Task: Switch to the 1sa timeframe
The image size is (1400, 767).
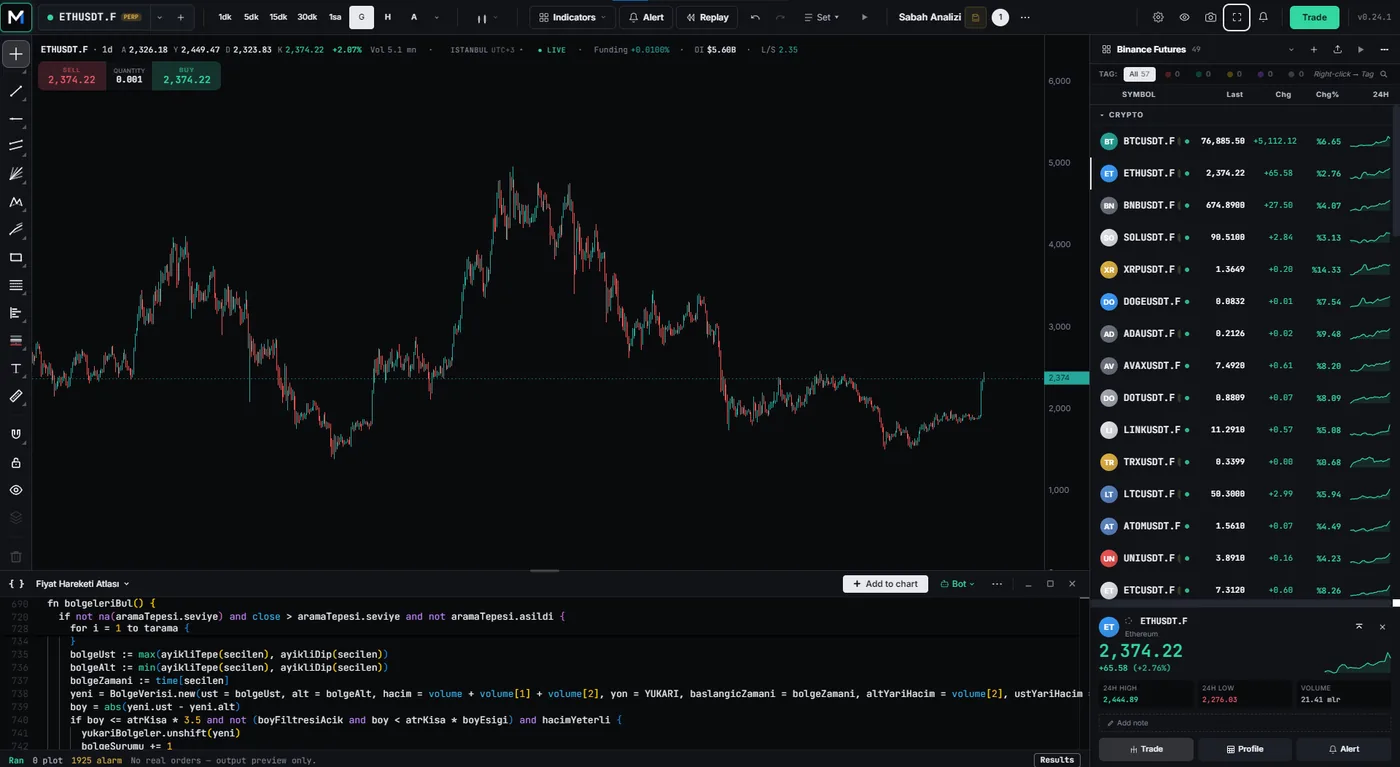Action: coord(335,17)
